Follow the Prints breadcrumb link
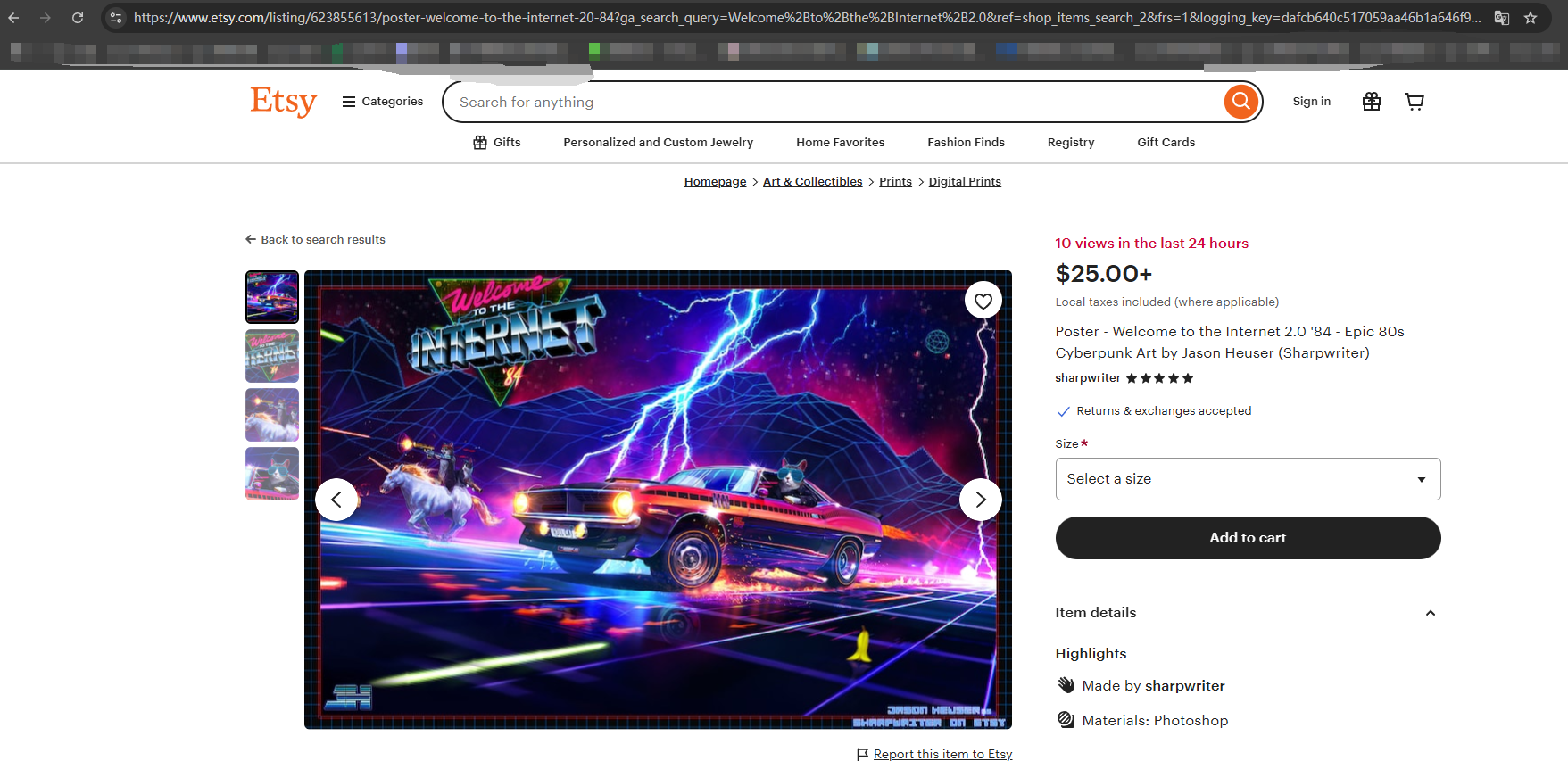1568x761 pixels. 895,182
